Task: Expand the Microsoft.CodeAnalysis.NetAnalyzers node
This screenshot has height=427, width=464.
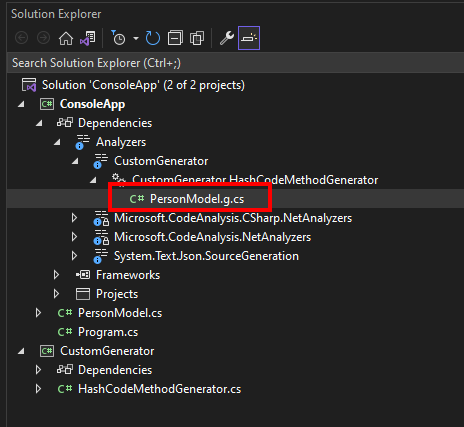Action: pyautogui.click(x=74, y=237)
